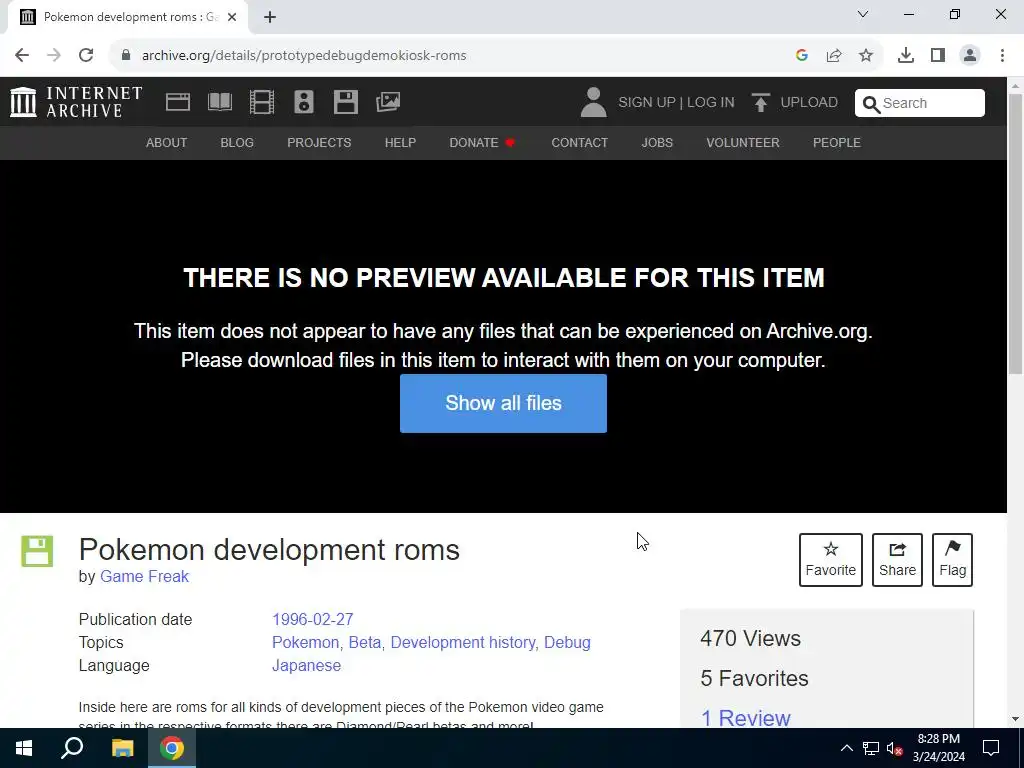Open a new browser tab
The height and width of the screenshot is (768, 1024).
[270, 17]
